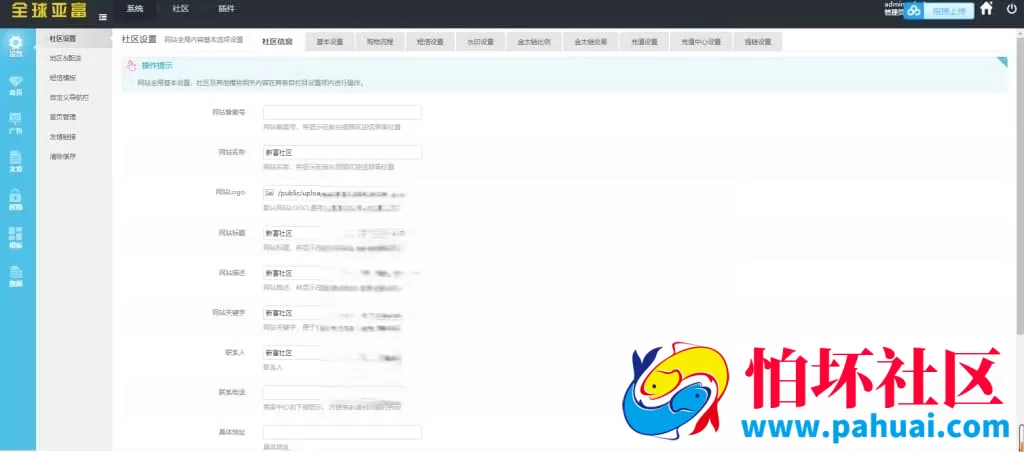Open the 模板 grid icon in sidebar

(x=15, y=238)
